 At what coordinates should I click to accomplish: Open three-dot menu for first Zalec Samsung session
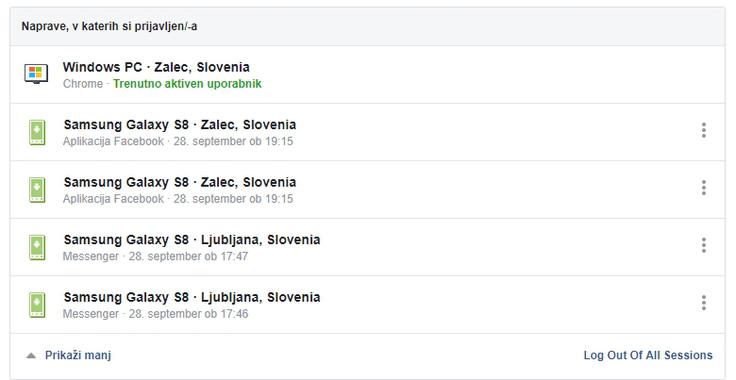coord(704,130)
